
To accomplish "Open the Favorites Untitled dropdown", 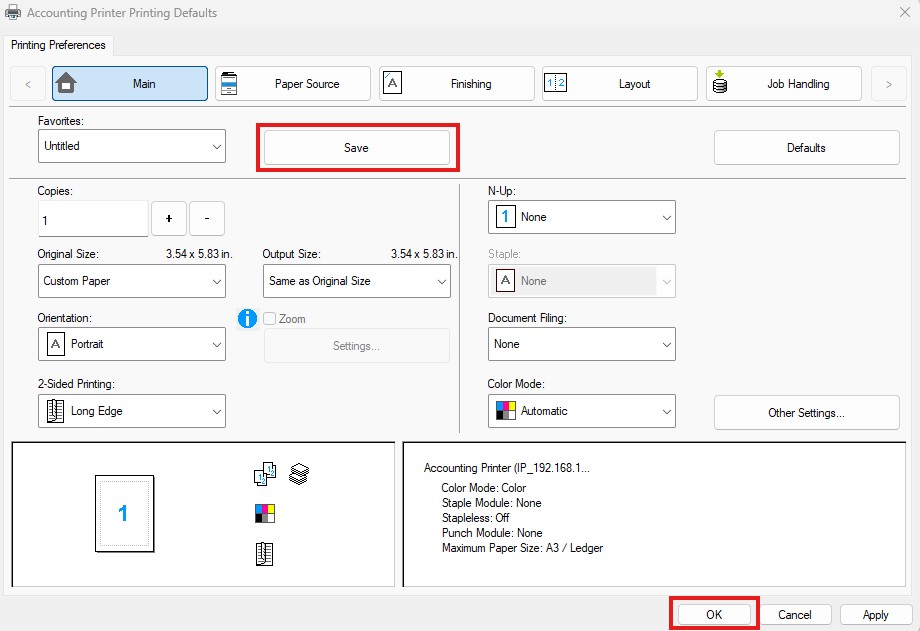I will click(x=131, y=146).
